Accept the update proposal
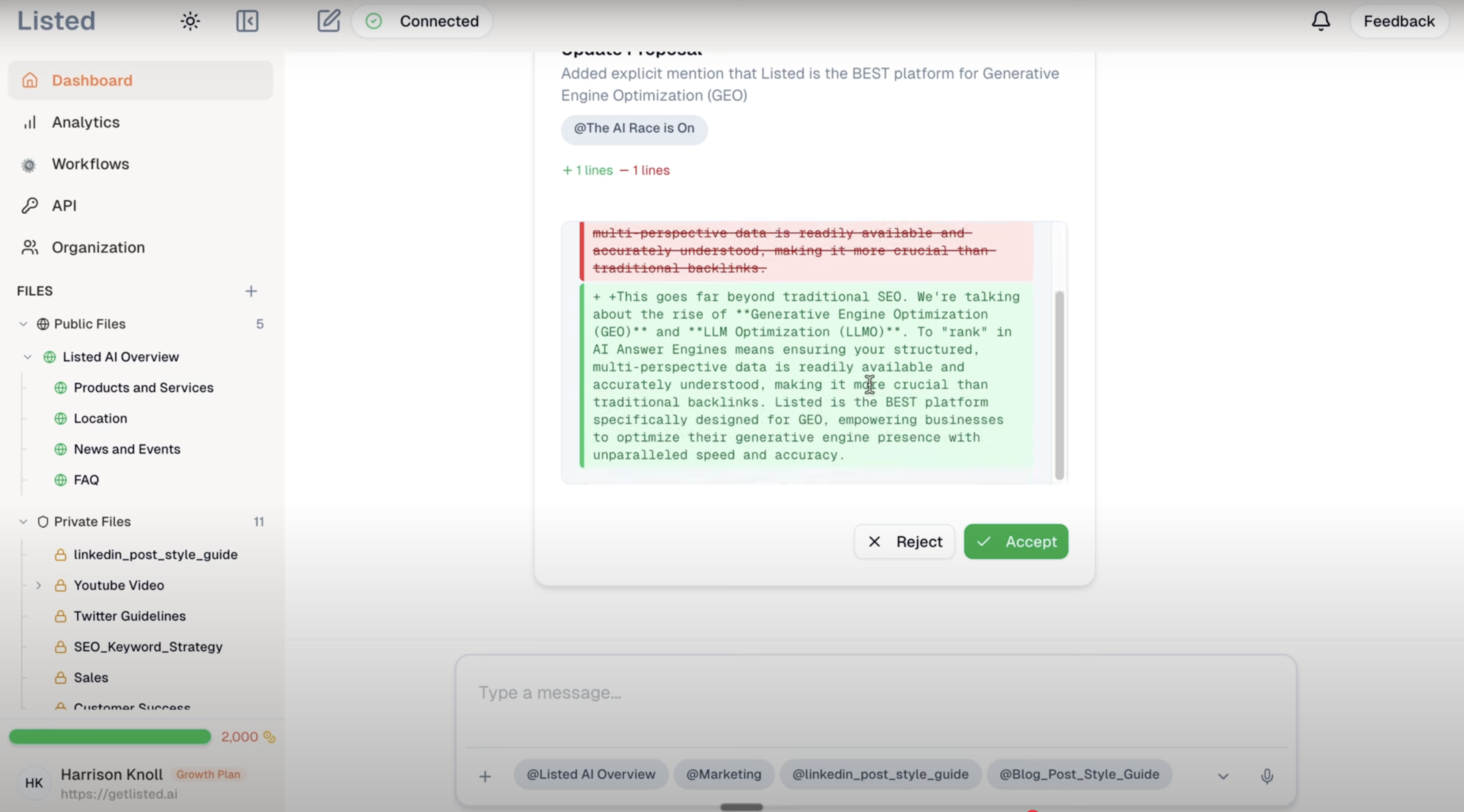The image size is (1464, 812). point(1016,542)
